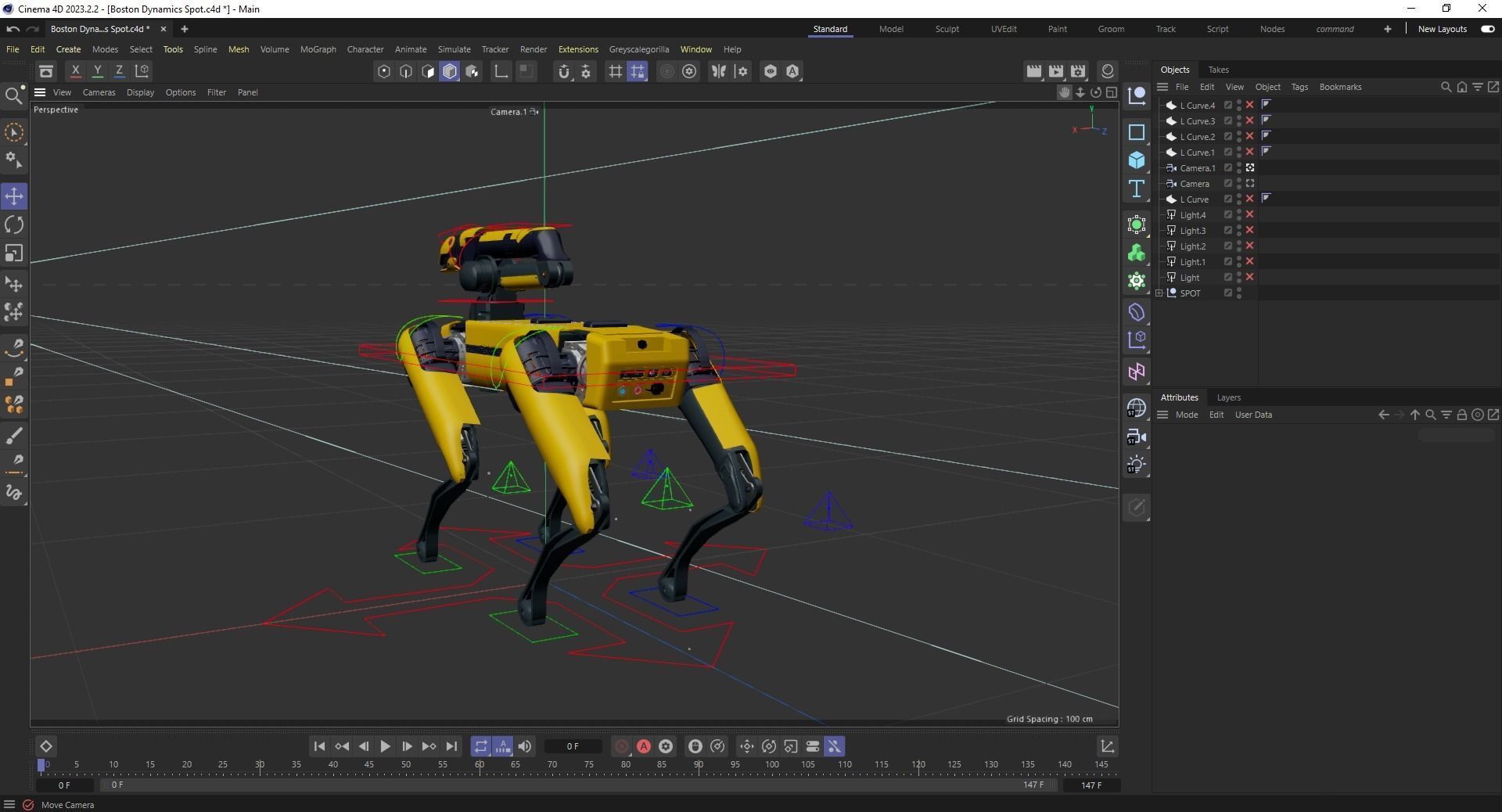The image size is (1502, 812).
Task: Open Attributes Mode menu
Action: [x=1186, y=415]
